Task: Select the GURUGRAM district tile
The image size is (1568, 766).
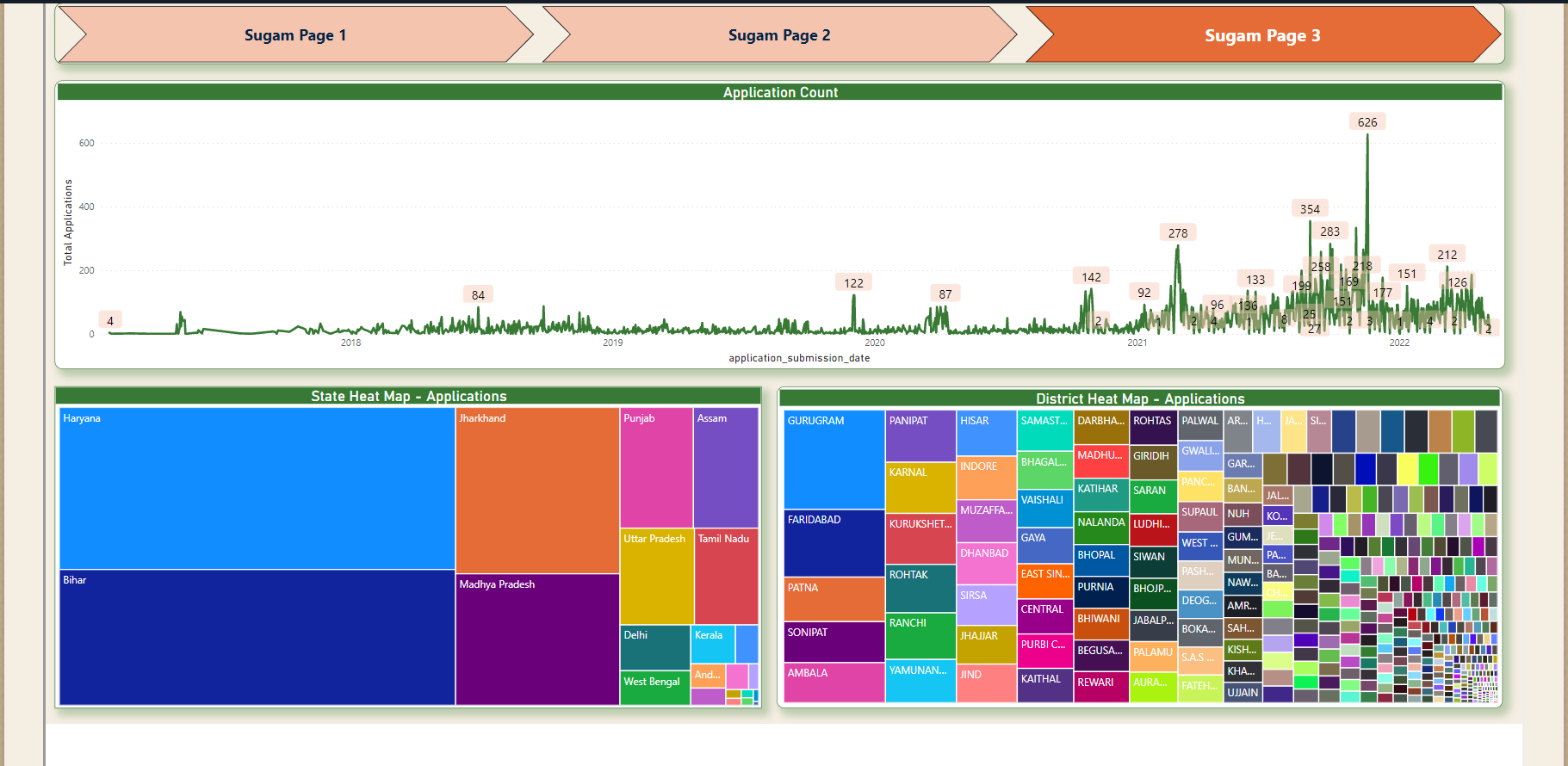Action: 834,459
